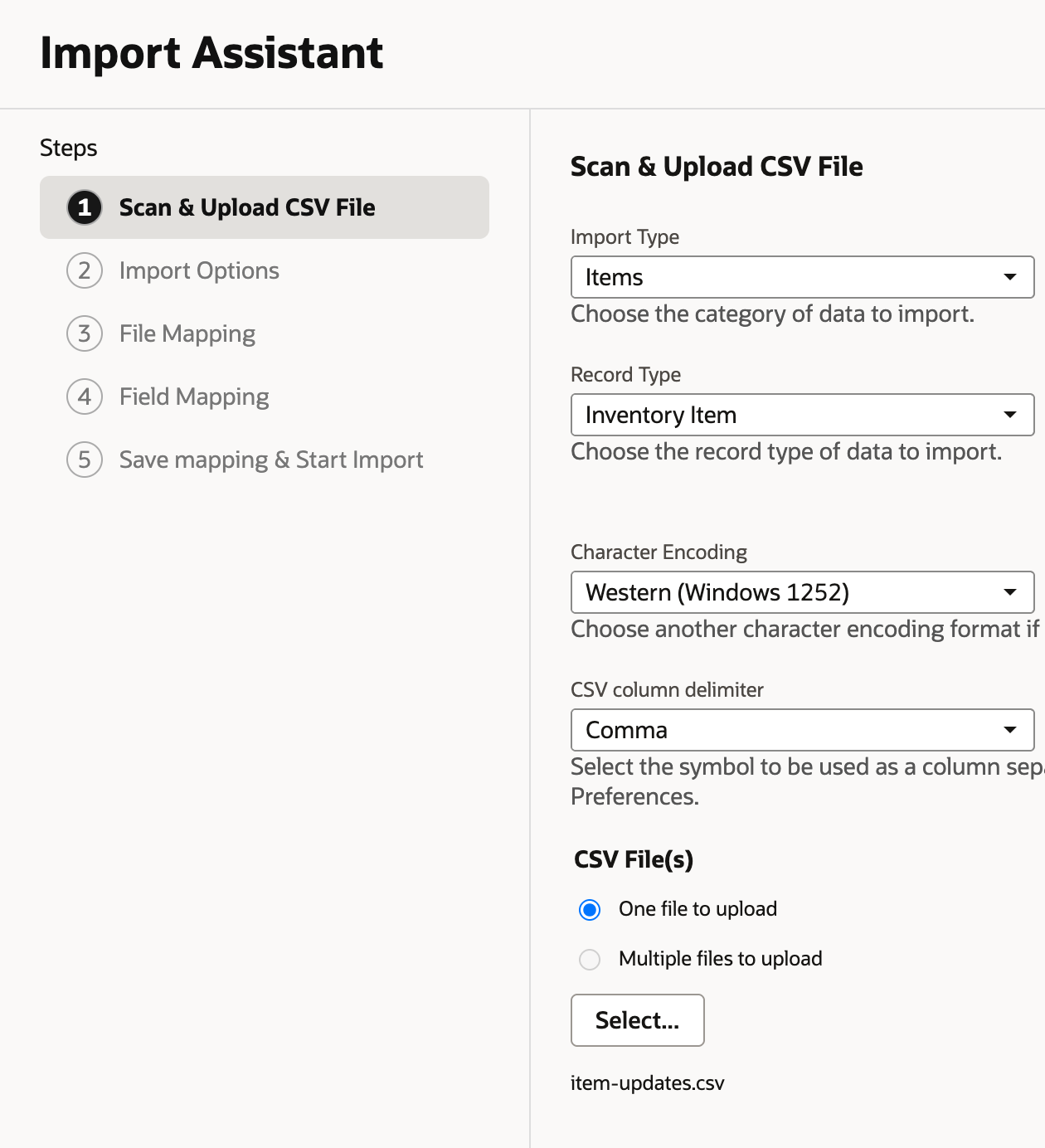The height and width of the screenshot is (1148, 1045).
Task: Open the File Mapping step
Action: point(187,333)
